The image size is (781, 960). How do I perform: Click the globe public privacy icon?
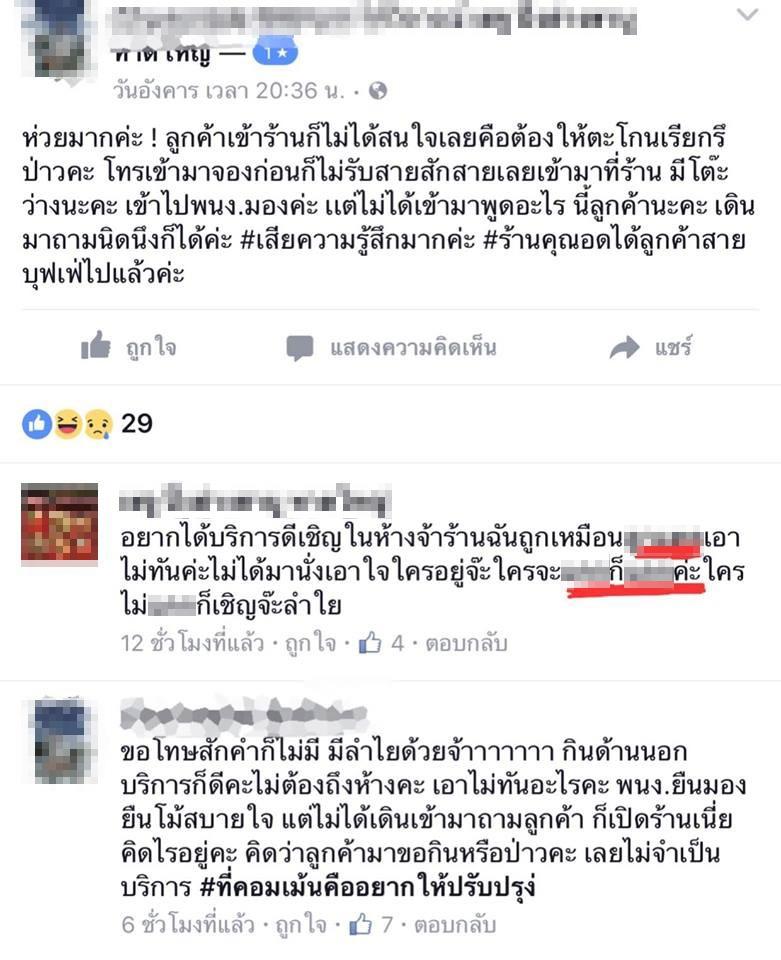coord(378,91)
